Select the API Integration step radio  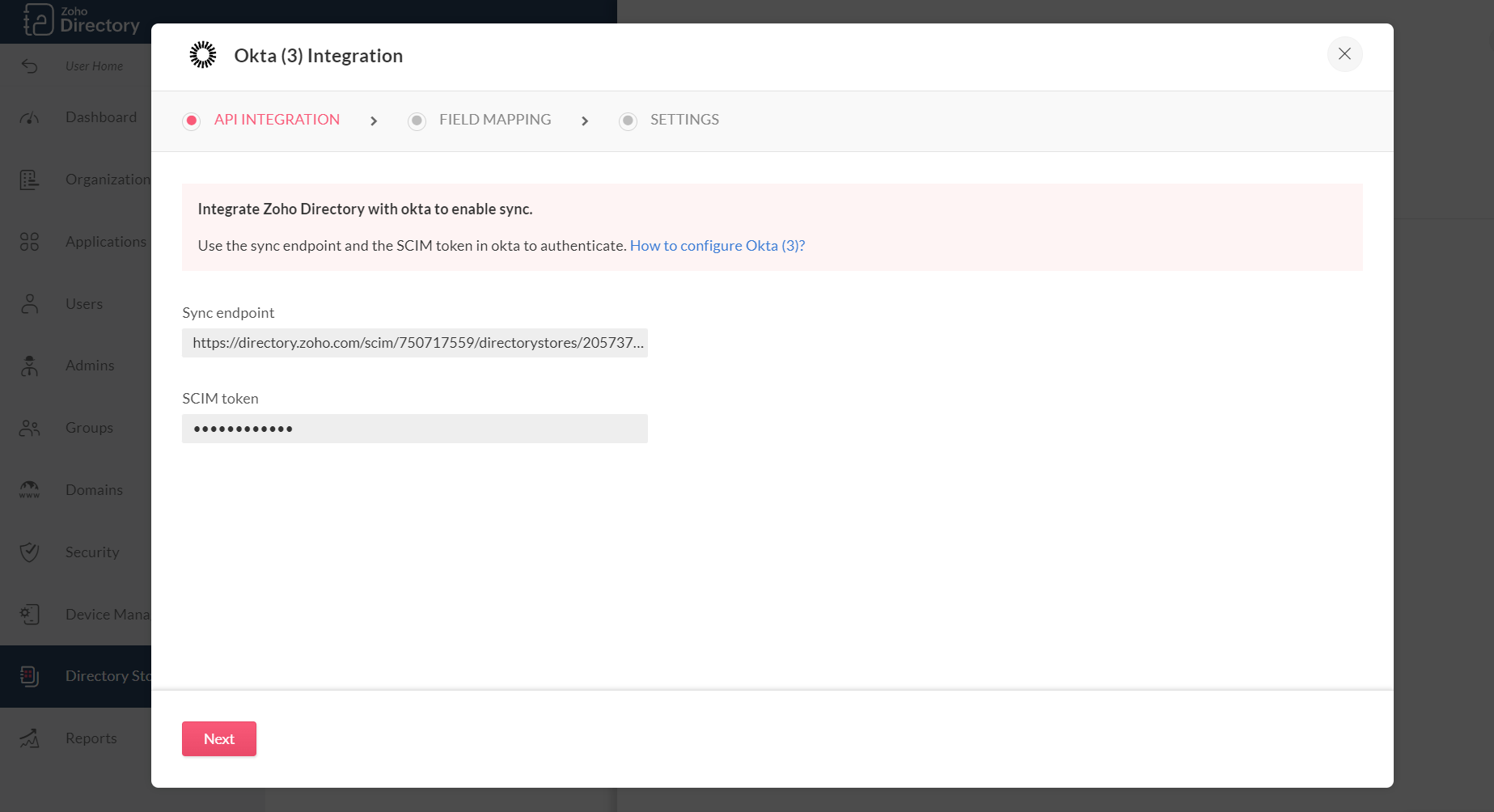click(x=192, y=121)
